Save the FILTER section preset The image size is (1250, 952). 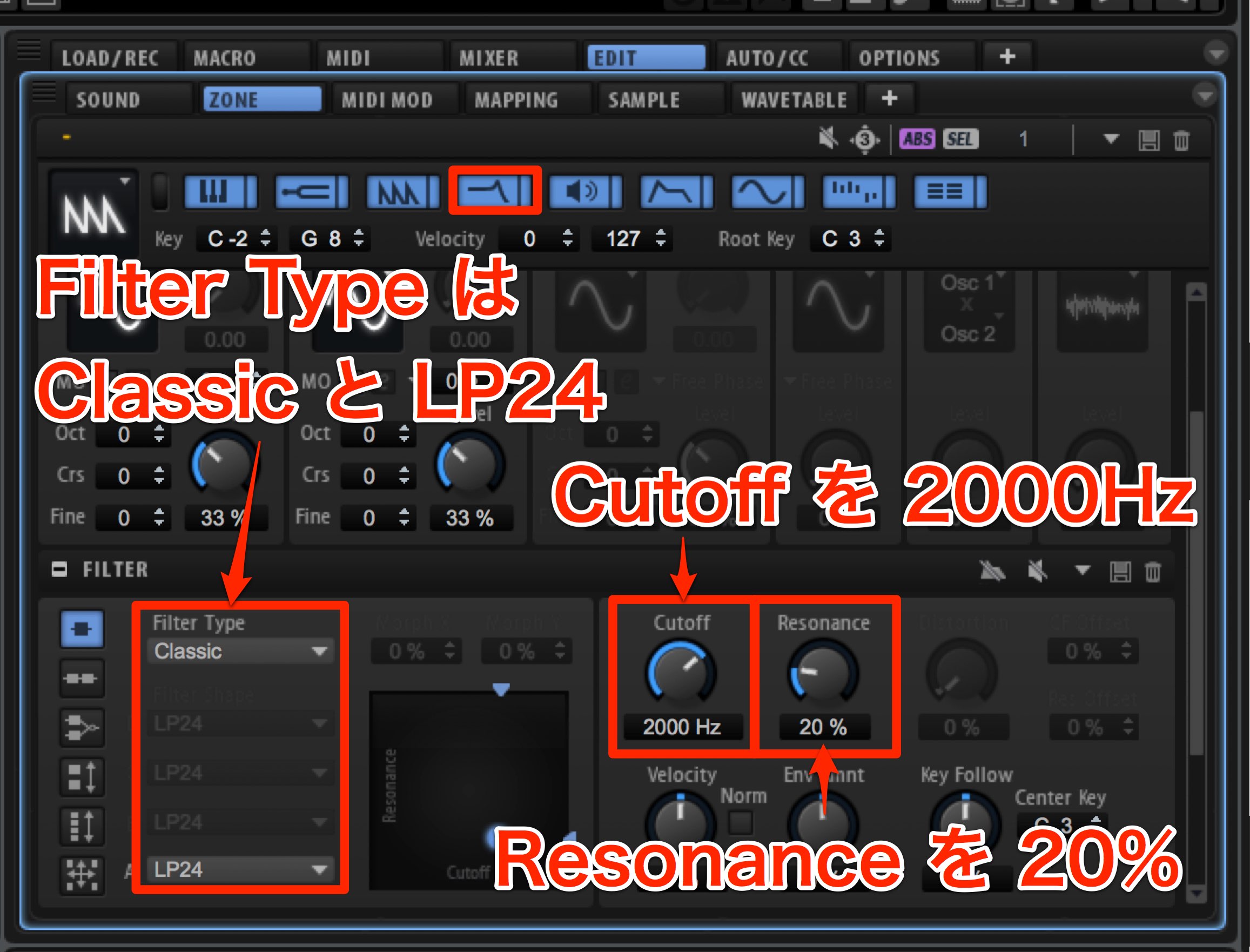(x=1120, y=572)
